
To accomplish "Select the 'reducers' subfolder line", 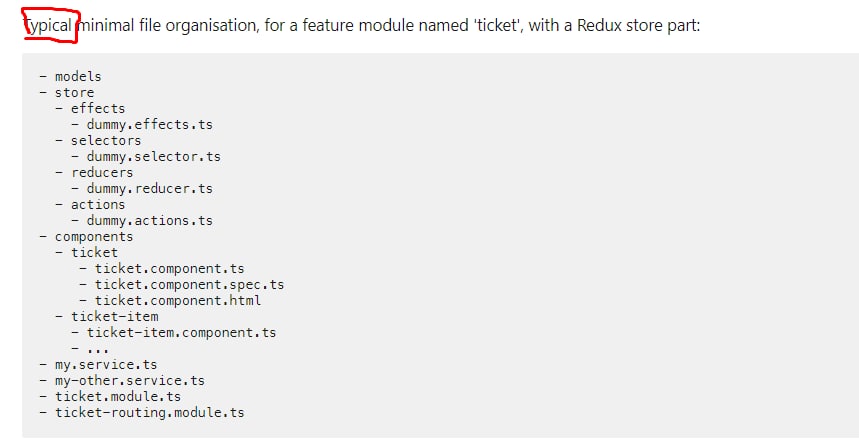I will pos(102,173).
